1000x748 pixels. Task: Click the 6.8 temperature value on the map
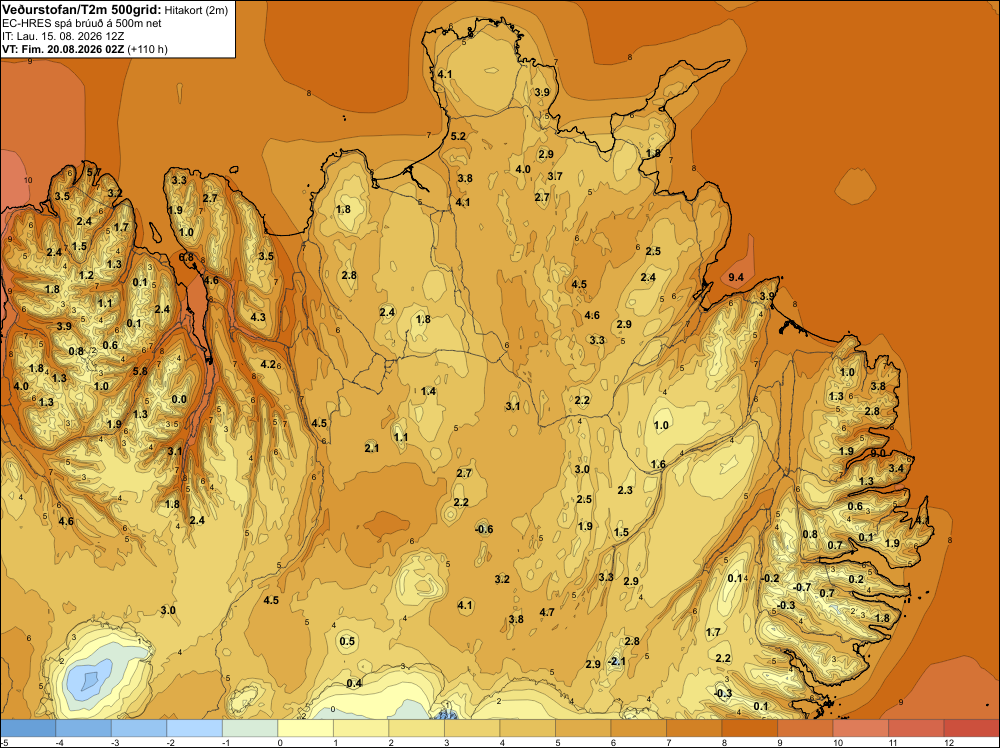tap(186, 257)
